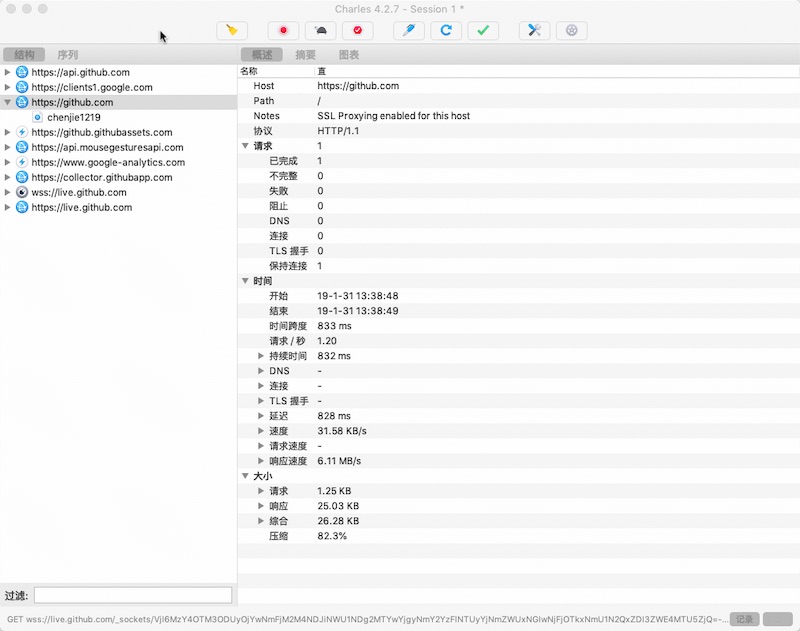Expand the 响应速度 response speed row
Viewport: 800px width, 631px height.
(261, 461)
